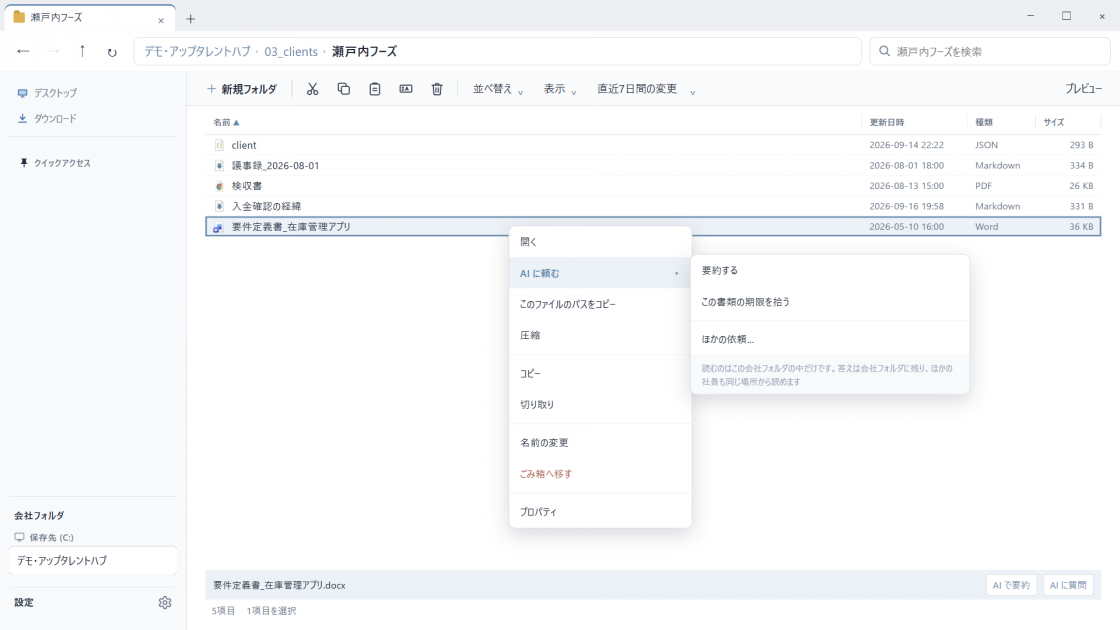1120x630 pixels.
Task: Click the trash Delete icon in toolbar
Action: [437, 89]
